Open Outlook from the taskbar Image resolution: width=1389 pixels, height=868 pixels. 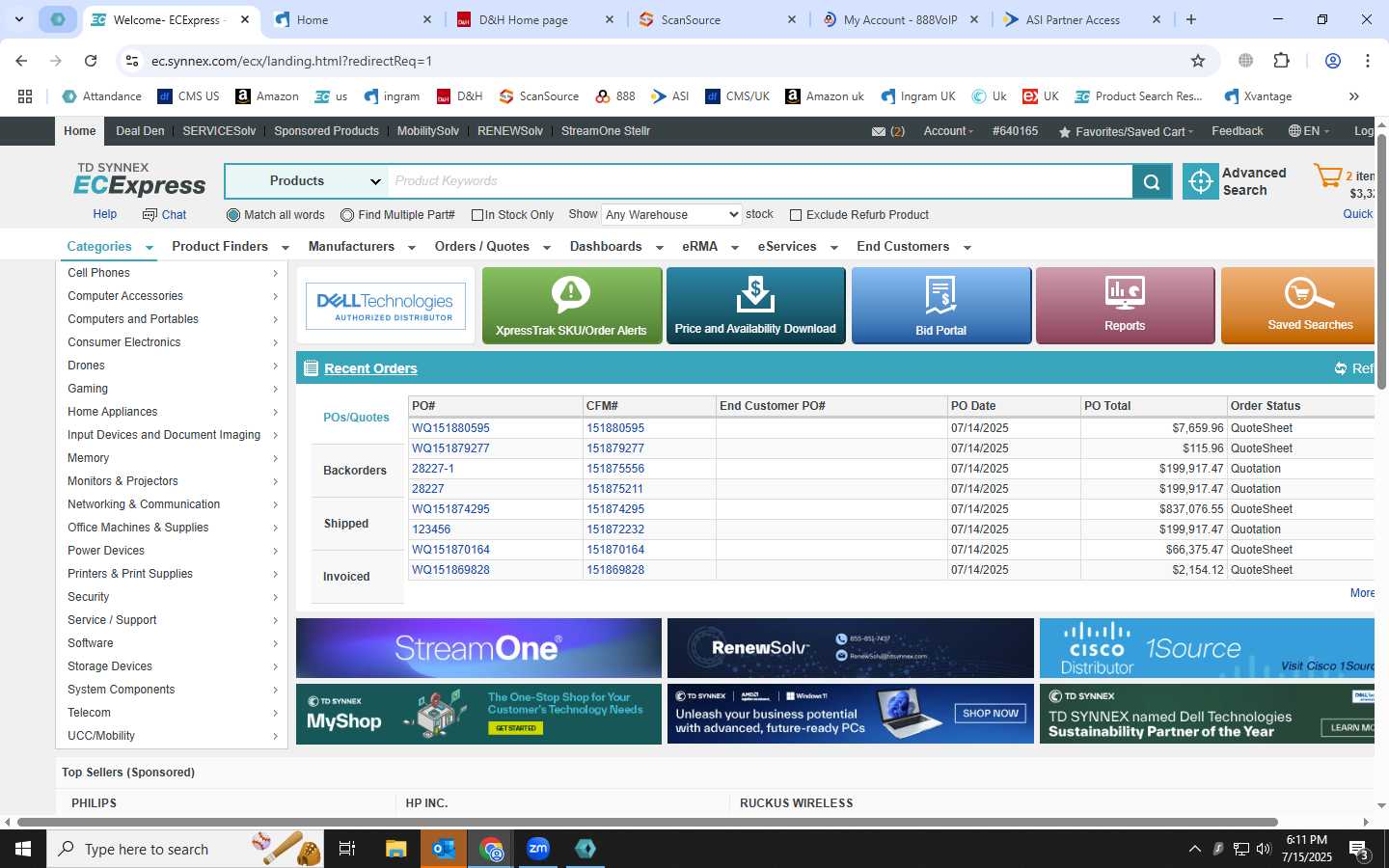click(x=444, y=849)
